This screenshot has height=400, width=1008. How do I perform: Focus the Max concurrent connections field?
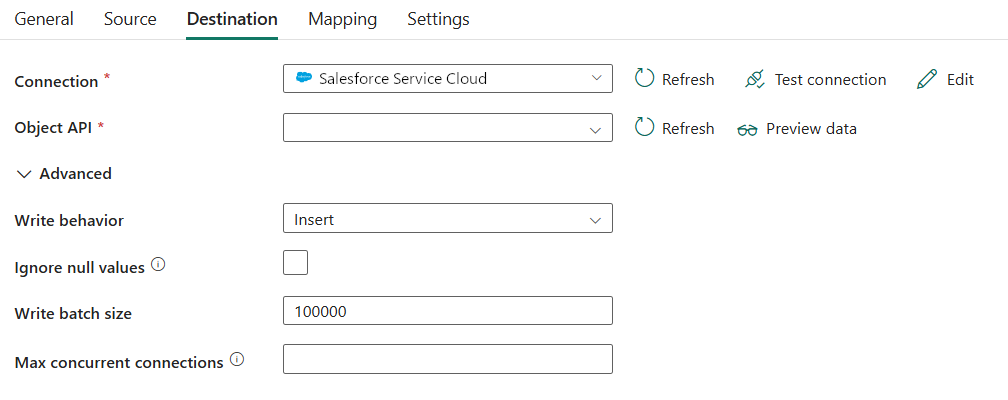tap(448, 359)
